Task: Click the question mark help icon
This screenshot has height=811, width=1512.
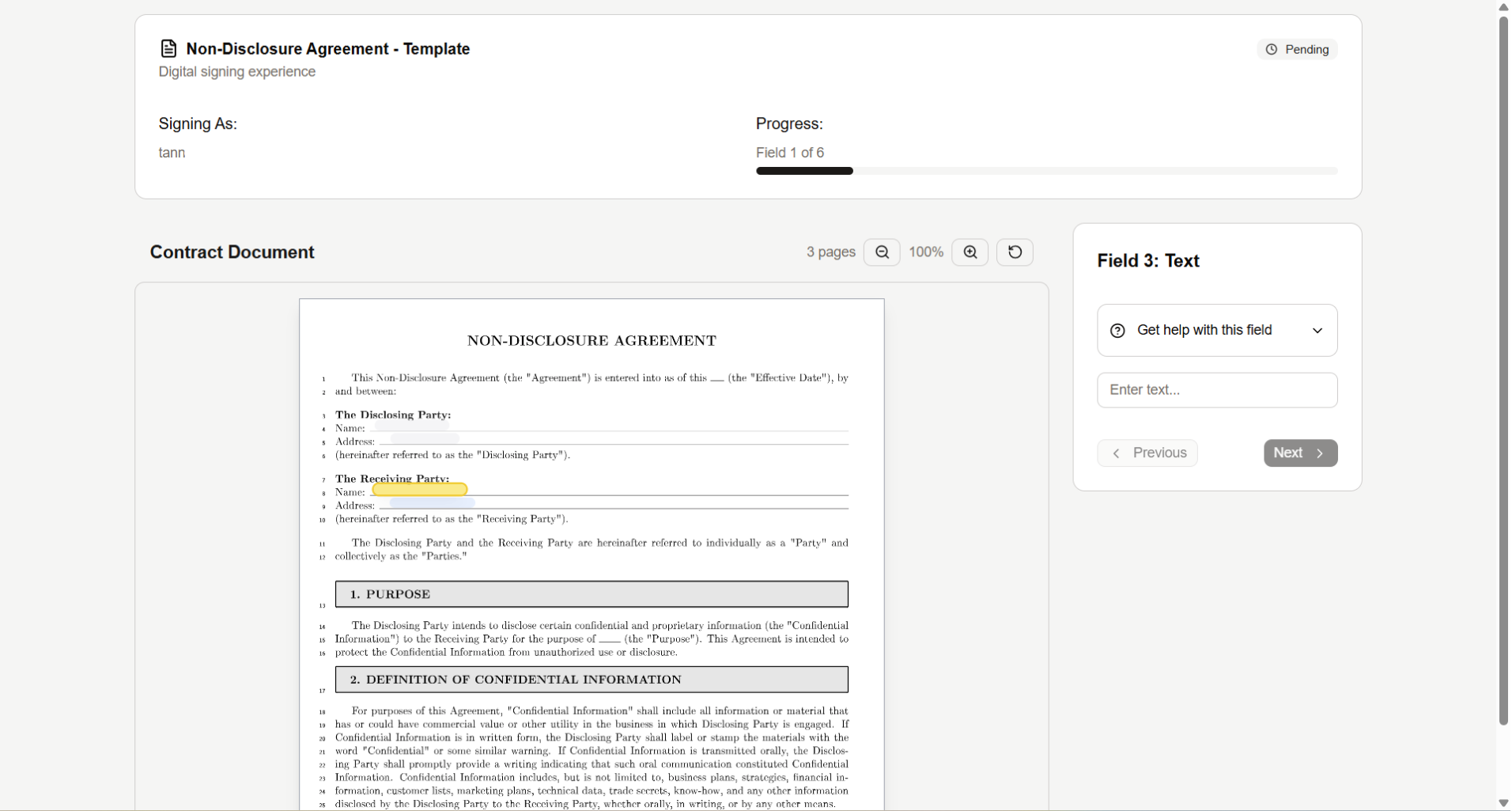Action: point(1117,331)
